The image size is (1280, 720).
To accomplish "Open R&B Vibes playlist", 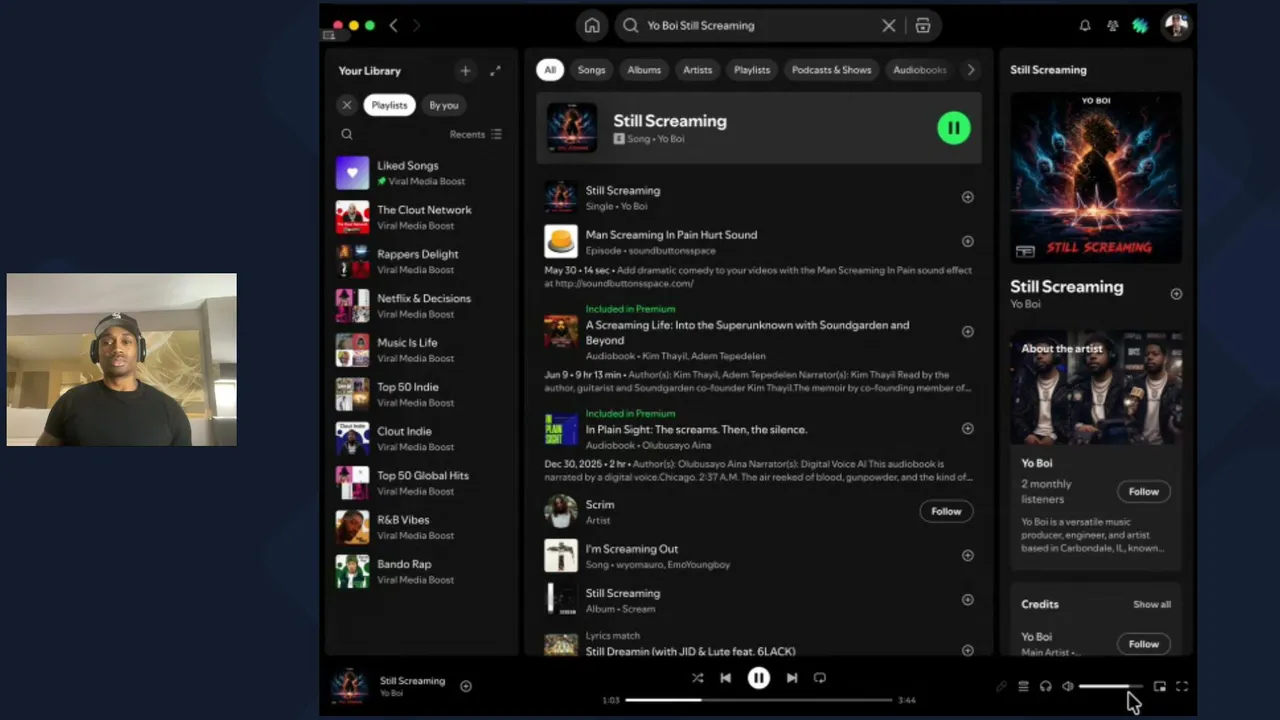I will [x=421, y=527].
